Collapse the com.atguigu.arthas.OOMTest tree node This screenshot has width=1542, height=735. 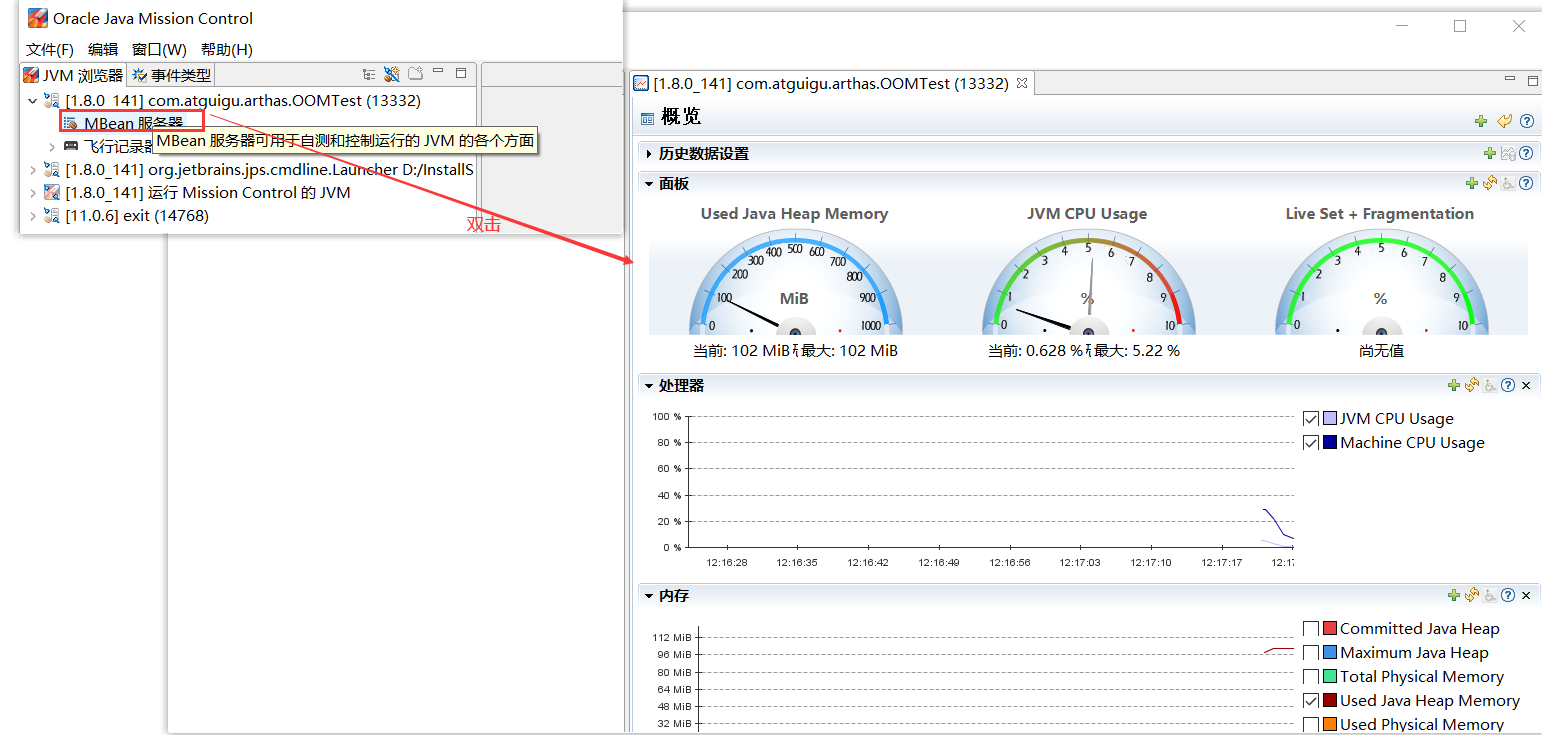point(33,101)
